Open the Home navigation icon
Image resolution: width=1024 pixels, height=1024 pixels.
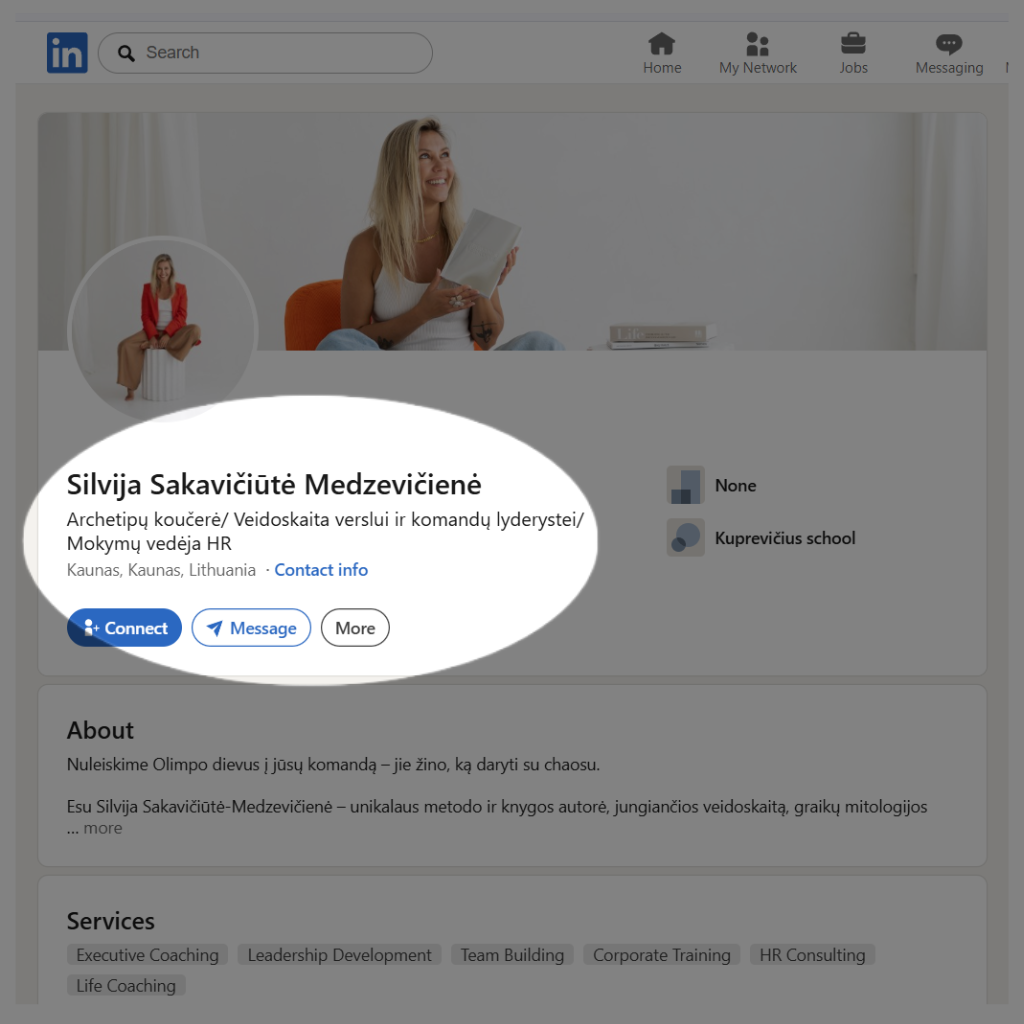pos(661,44)
